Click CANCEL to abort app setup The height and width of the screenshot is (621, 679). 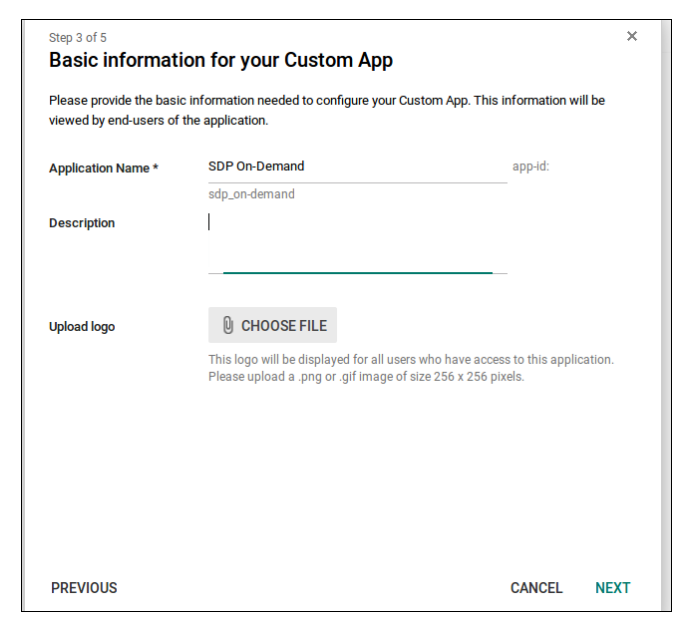click(536, 588)
